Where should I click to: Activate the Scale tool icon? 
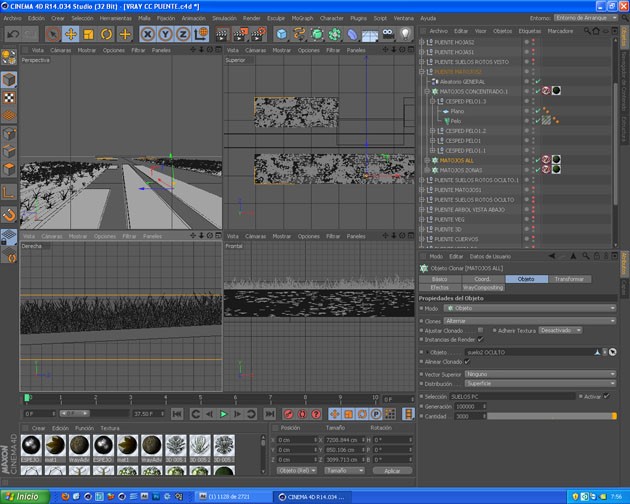pyautogui.click(x=88, y=34)
